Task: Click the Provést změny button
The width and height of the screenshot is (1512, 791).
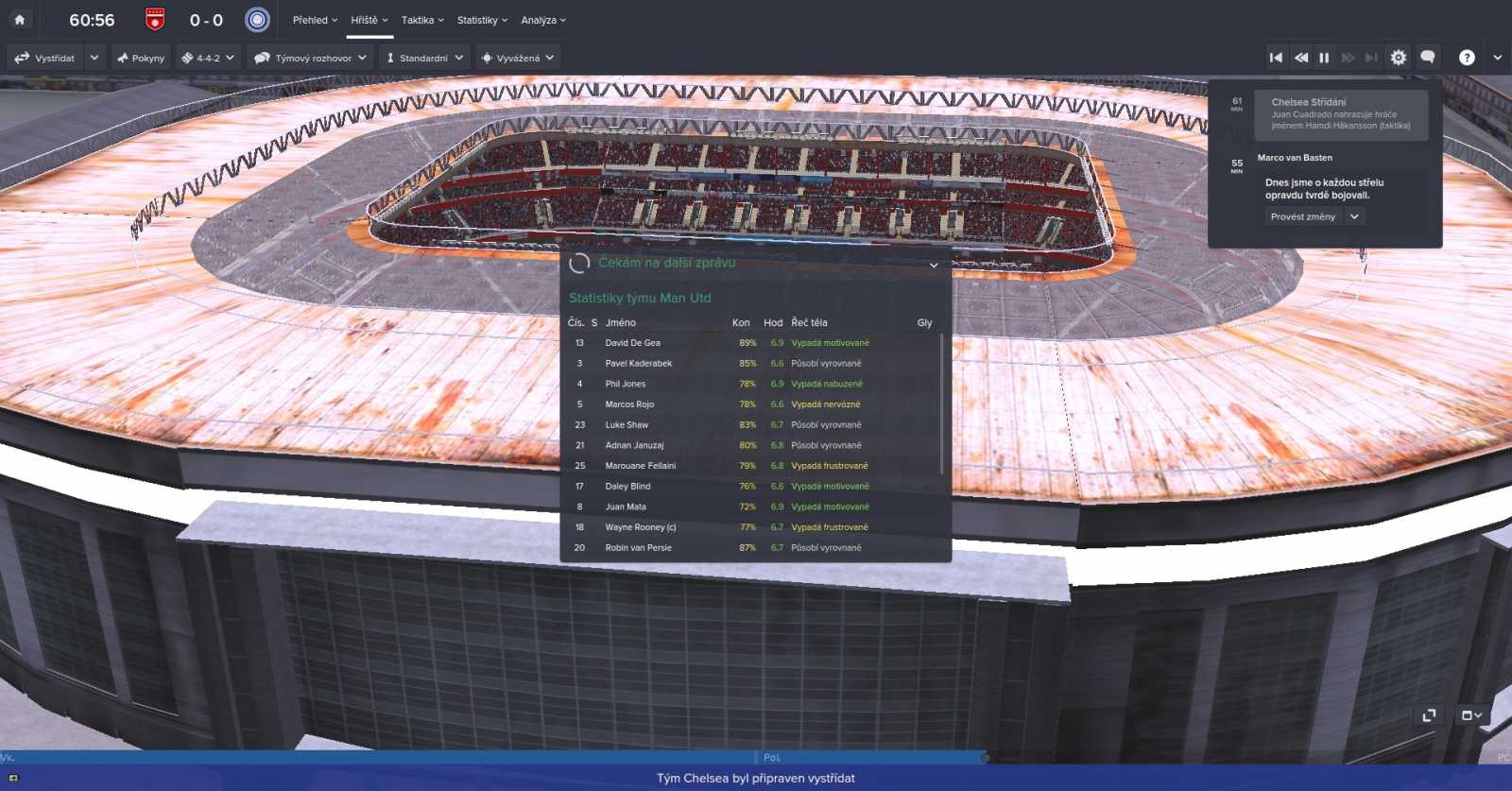Action: [x=1303, y=216]
